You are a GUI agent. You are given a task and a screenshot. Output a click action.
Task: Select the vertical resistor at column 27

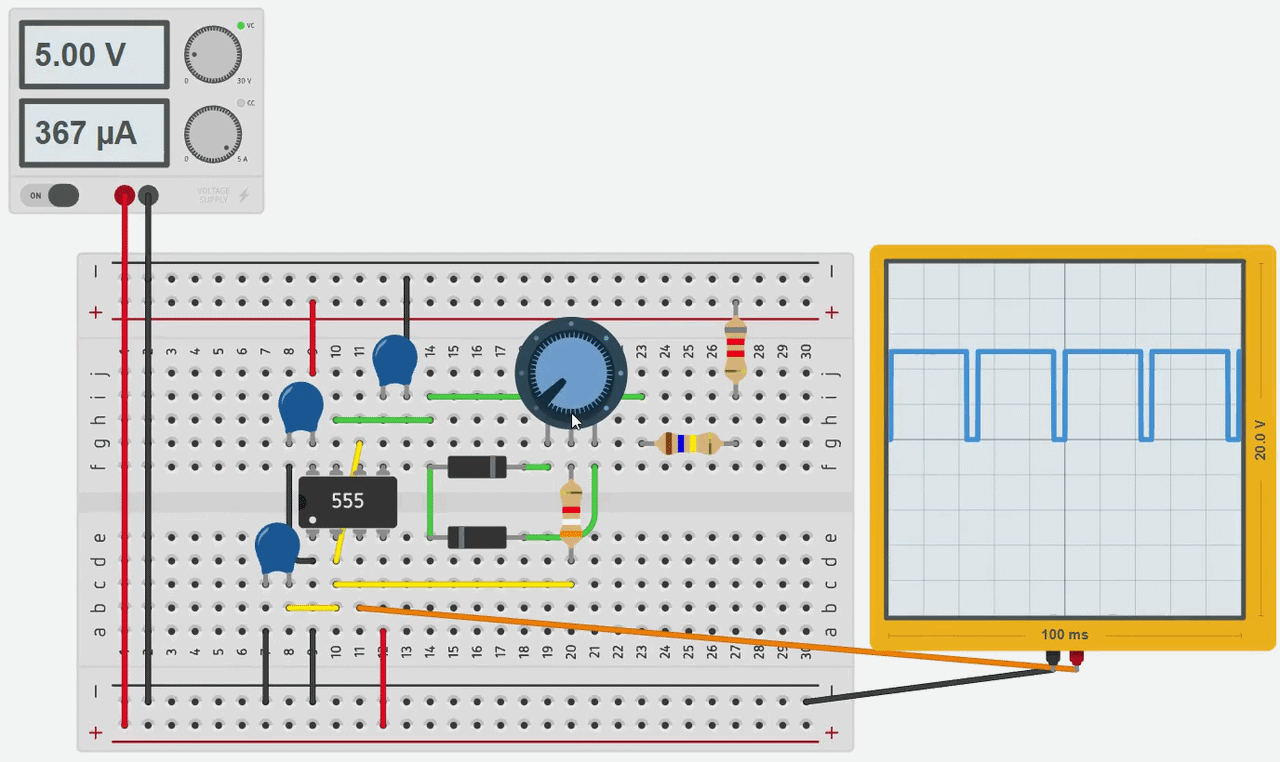[x=735, y=347]
